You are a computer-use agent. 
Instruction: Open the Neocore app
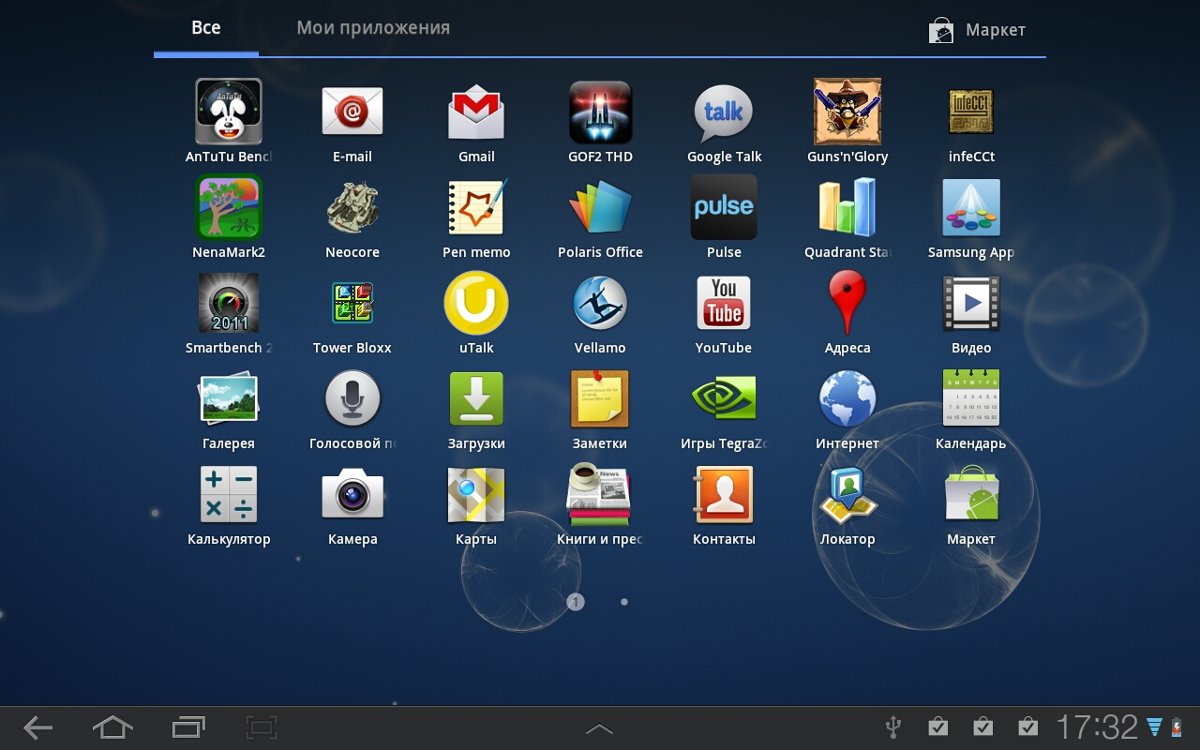(352, 208)
